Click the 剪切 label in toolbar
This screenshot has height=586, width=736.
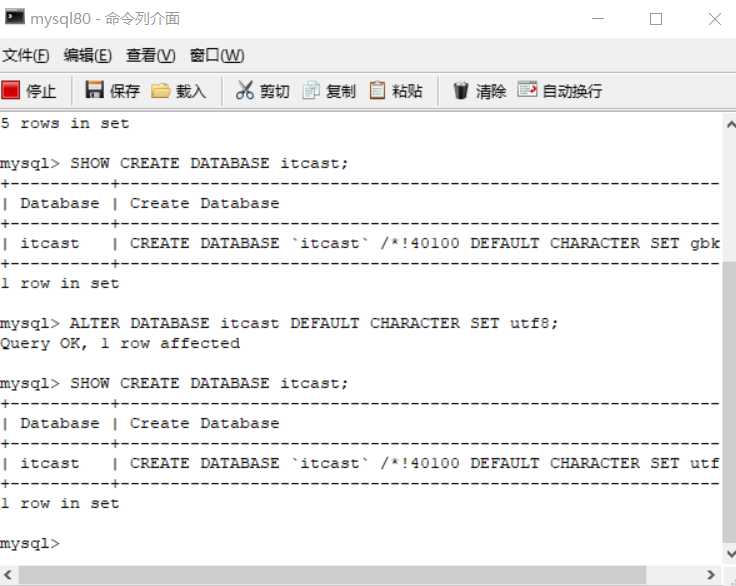click(x=275, y=91)
